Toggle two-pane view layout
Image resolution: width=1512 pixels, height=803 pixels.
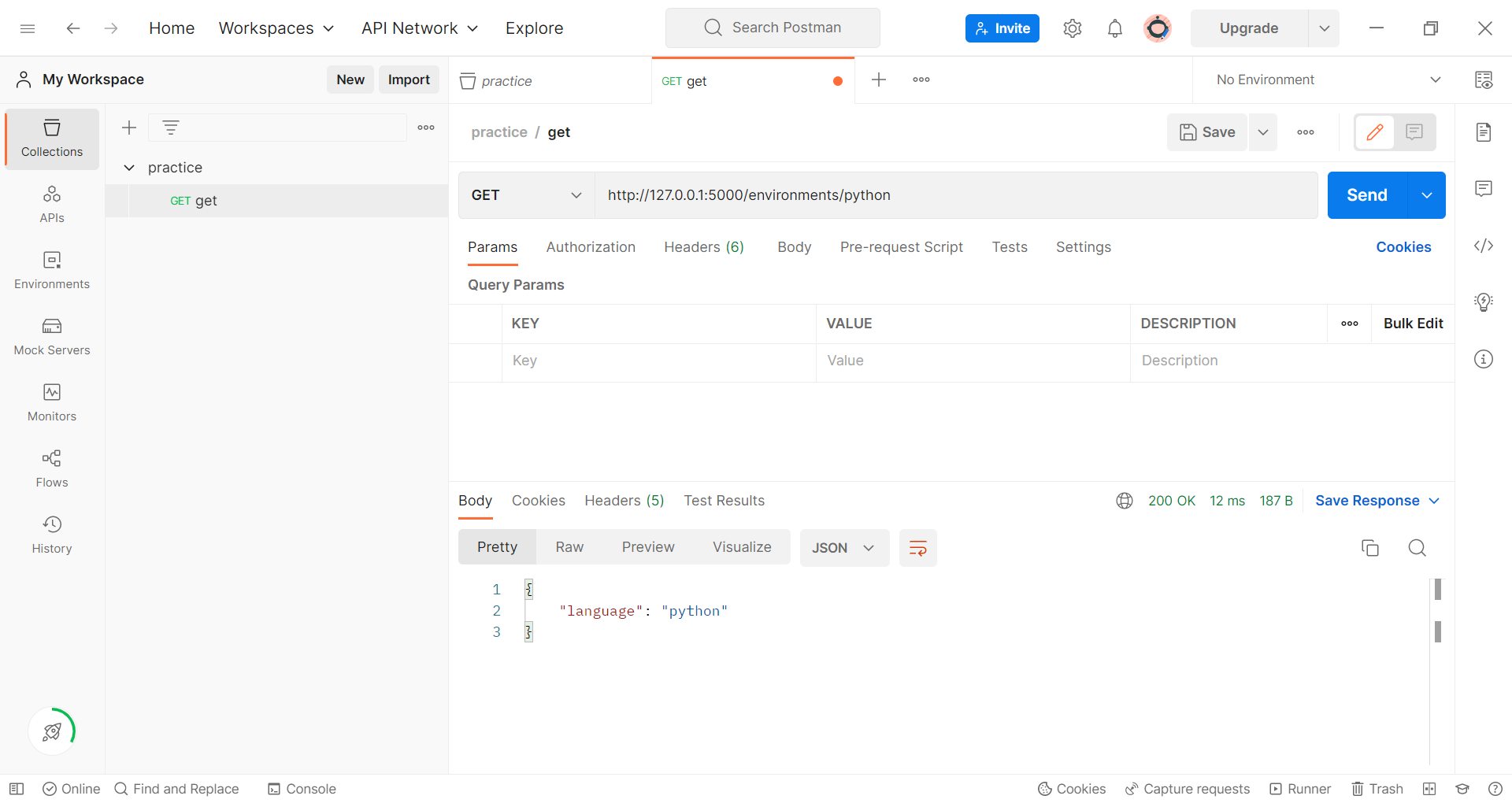click(1429, 789)
